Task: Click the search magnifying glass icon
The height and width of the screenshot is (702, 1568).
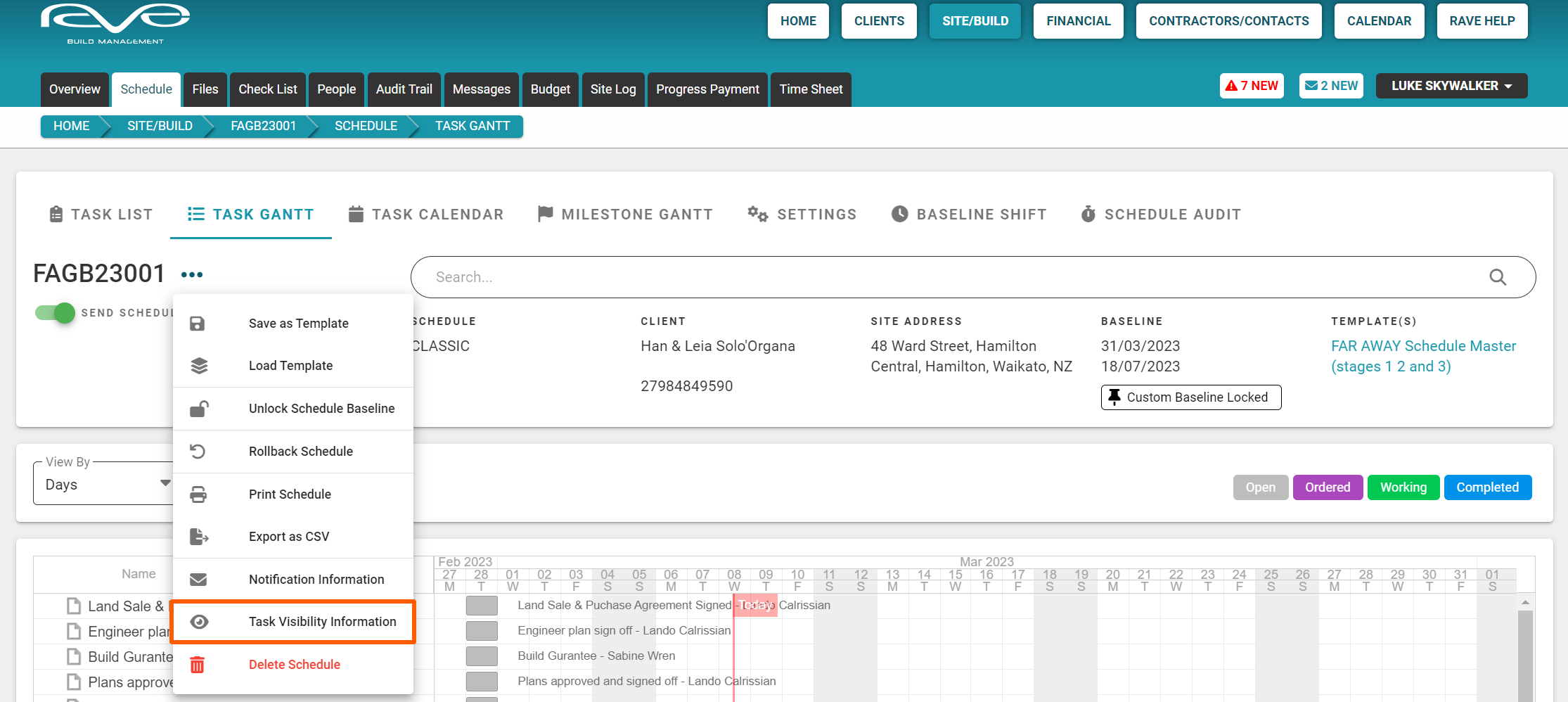Action: pos(1497,277)
